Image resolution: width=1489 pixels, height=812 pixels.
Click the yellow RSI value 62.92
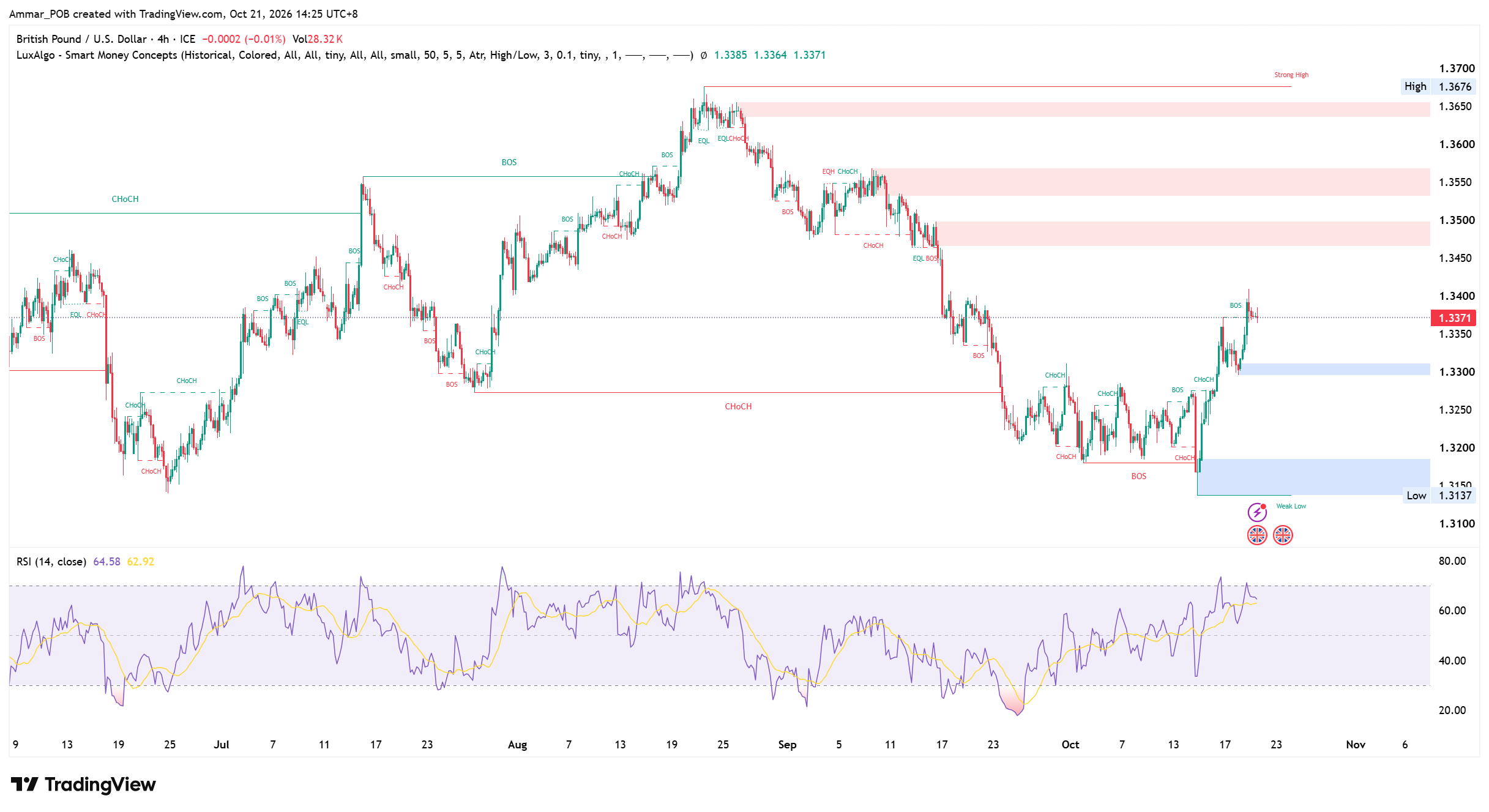pos(141,562)
